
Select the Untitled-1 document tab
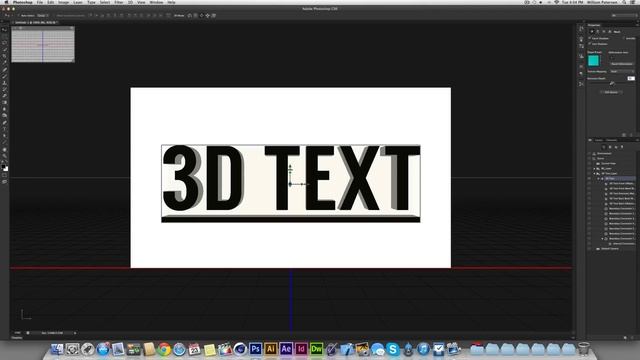tap(36, 22)
